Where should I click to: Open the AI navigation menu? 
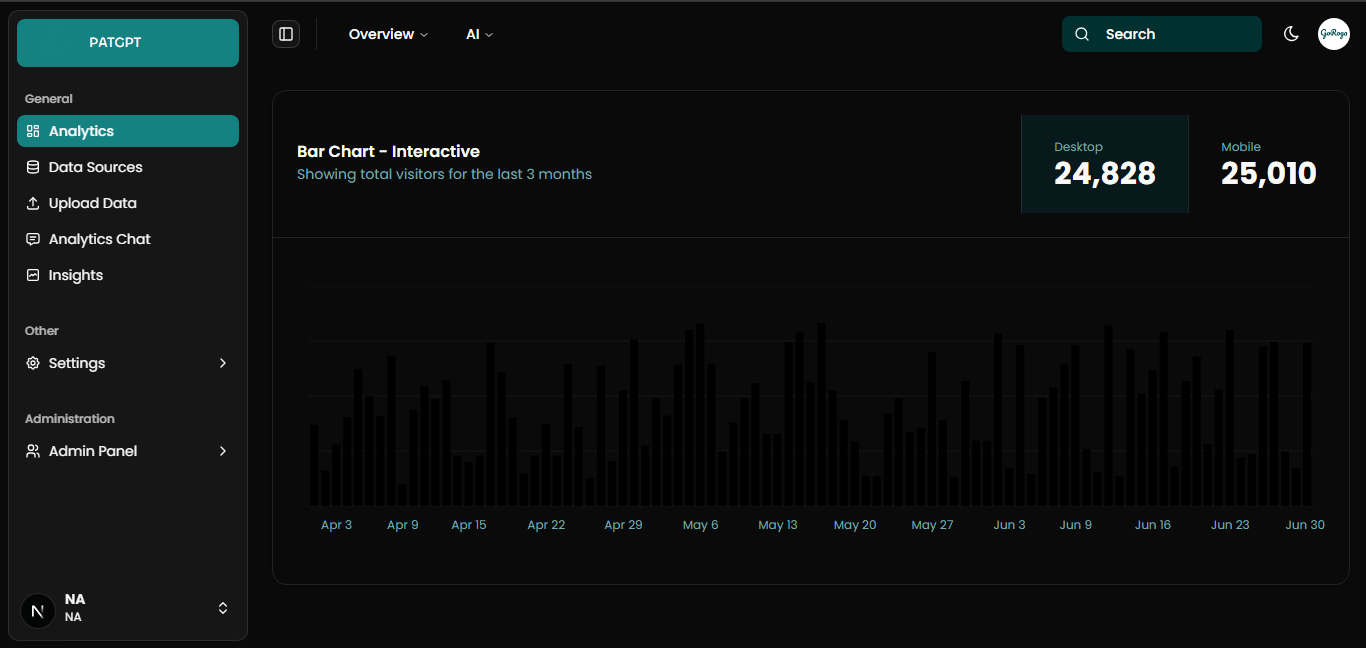(x=479, y=34)
